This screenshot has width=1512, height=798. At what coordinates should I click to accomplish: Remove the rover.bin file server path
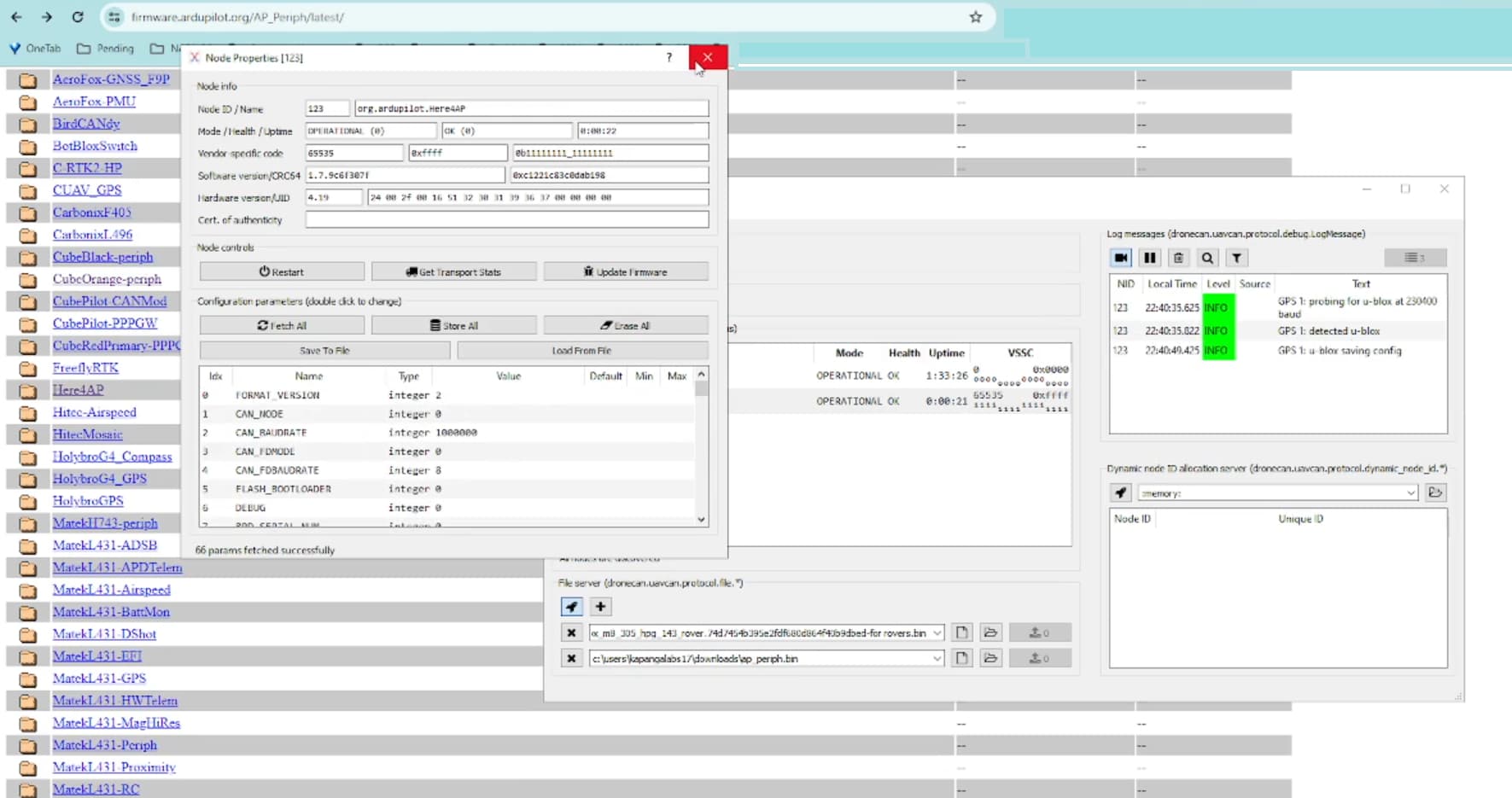571,632
